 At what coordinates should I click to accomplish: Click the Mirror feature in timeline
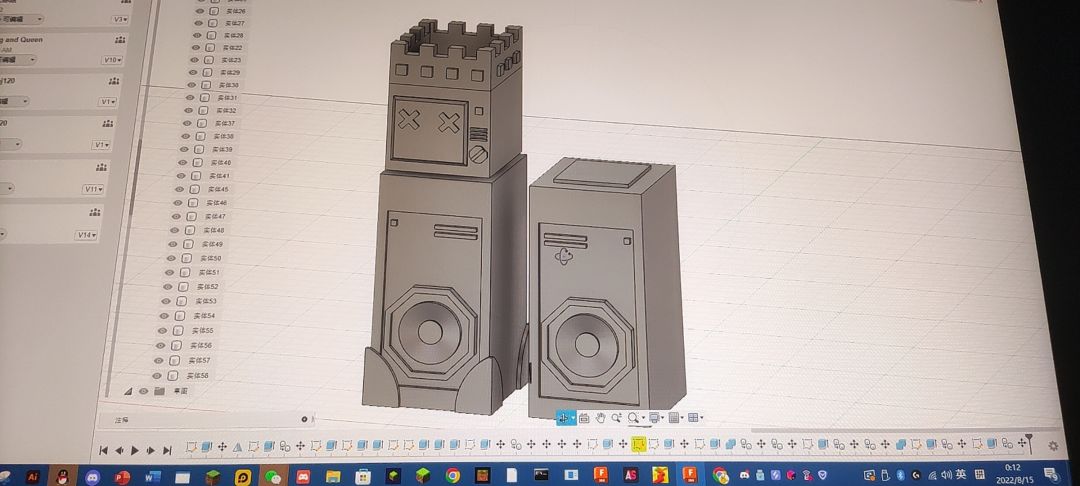[238, 447]
